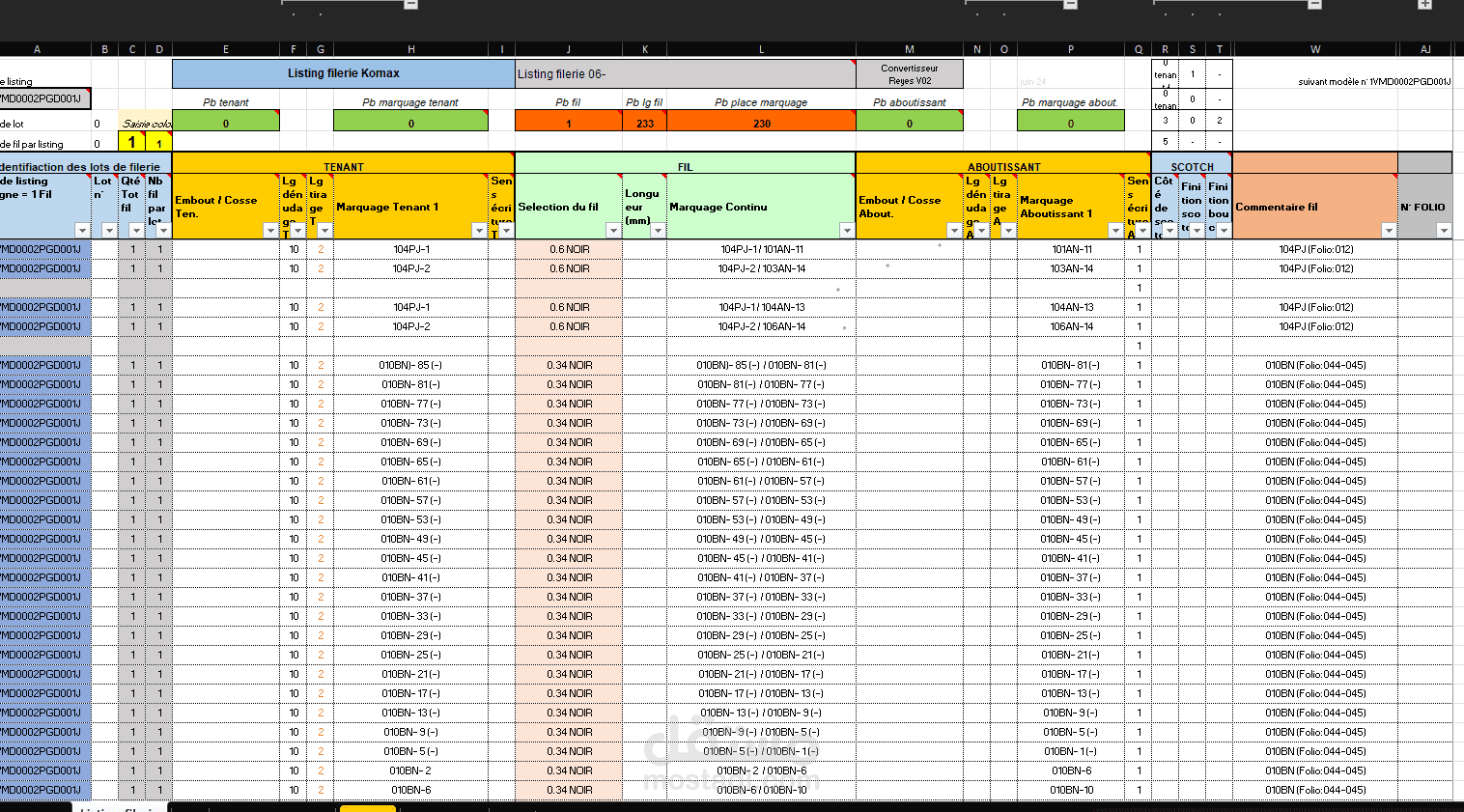Select the green Pb marquage about. value cell
Image resolution: width=1464 pixels, height=812 pixels.
point(1071,121)
